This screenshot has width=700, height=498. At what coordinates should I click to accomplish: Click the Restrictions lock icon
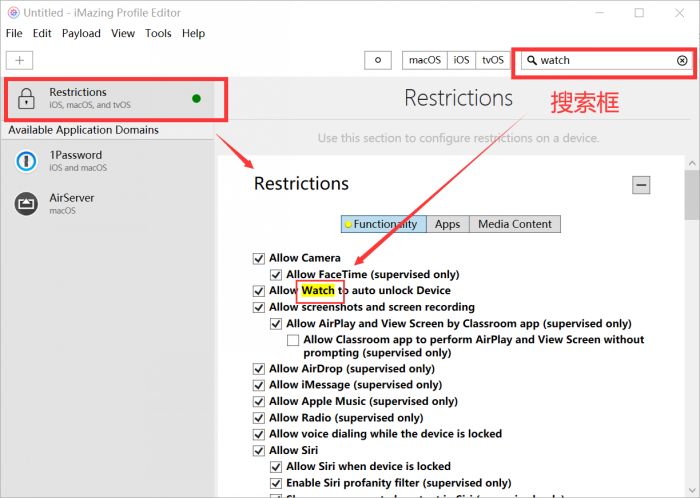(26, 98)
